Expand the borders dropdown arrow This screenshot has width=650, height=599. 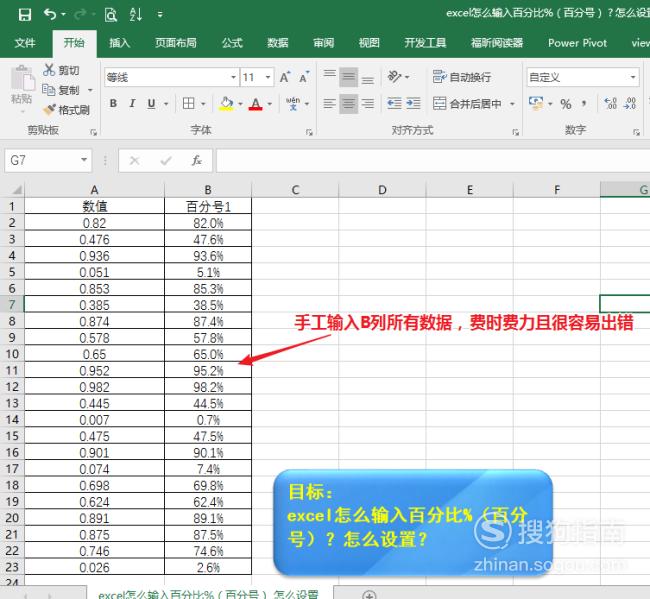[x=204, y=104]
